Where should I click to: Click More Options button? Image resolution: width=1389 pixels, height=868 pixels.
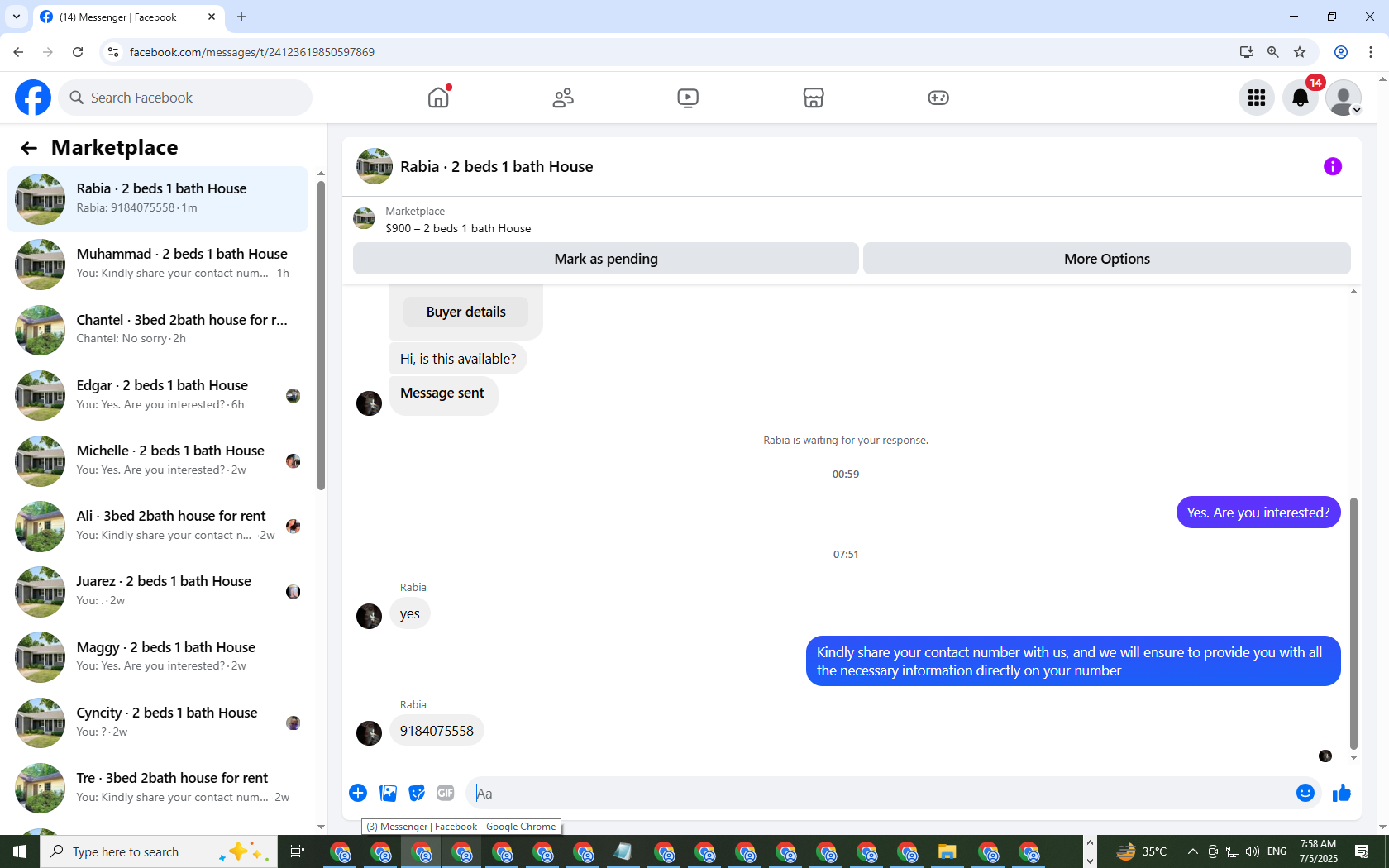coord(1107,259)
